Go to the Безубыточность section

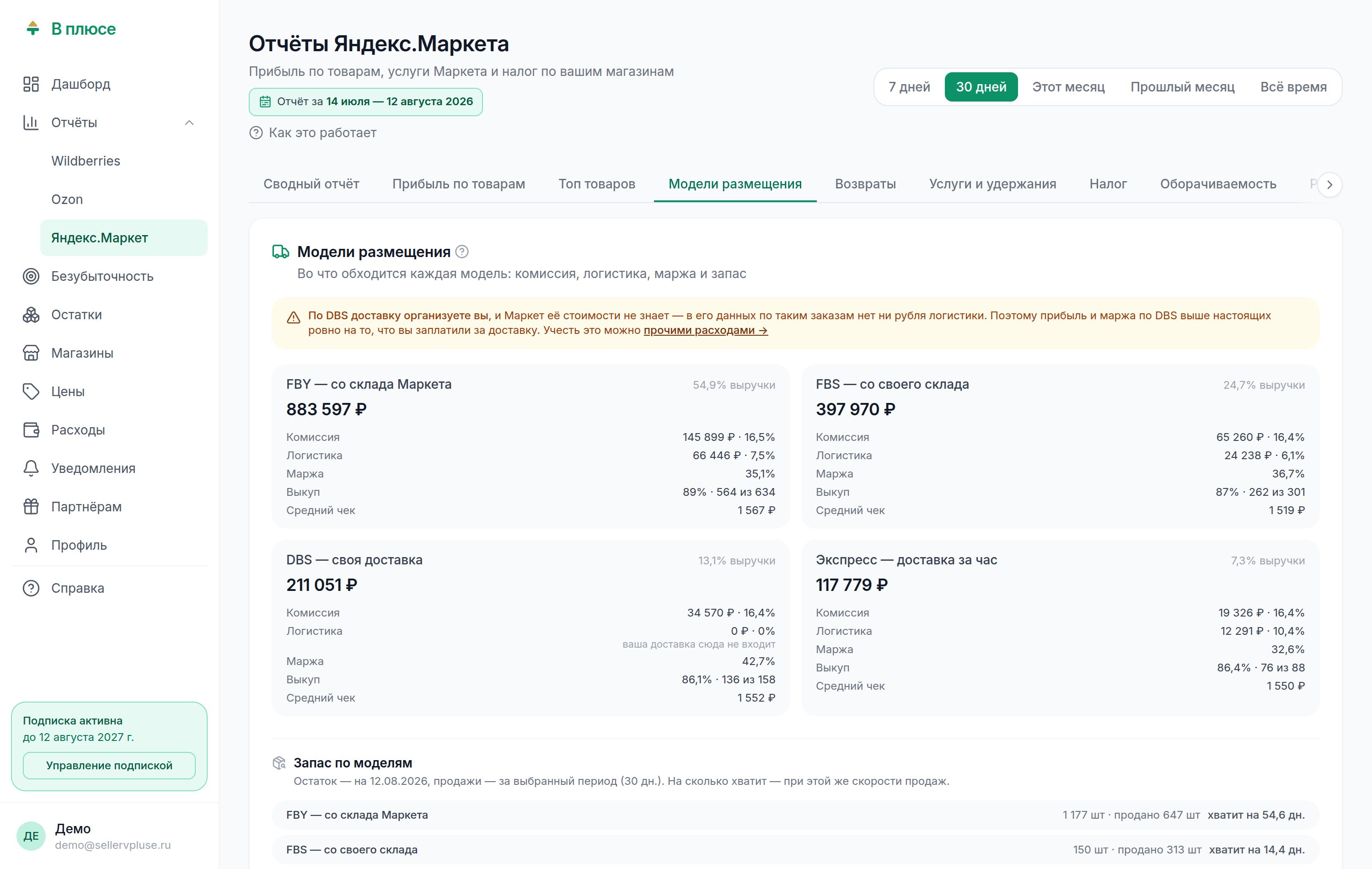(109, 276)
